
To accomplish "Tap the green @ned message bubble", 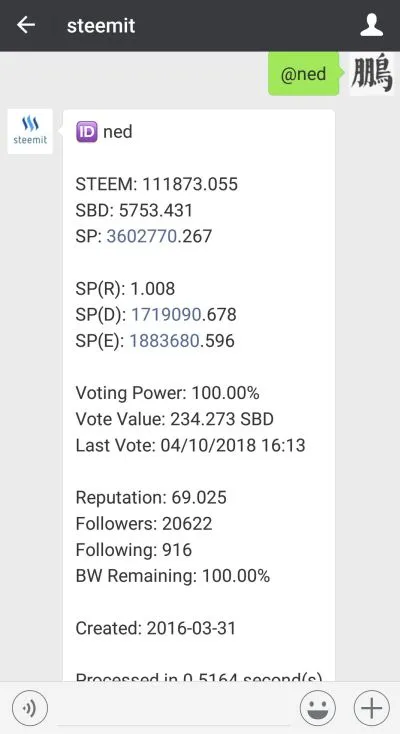I will (304, 74).
